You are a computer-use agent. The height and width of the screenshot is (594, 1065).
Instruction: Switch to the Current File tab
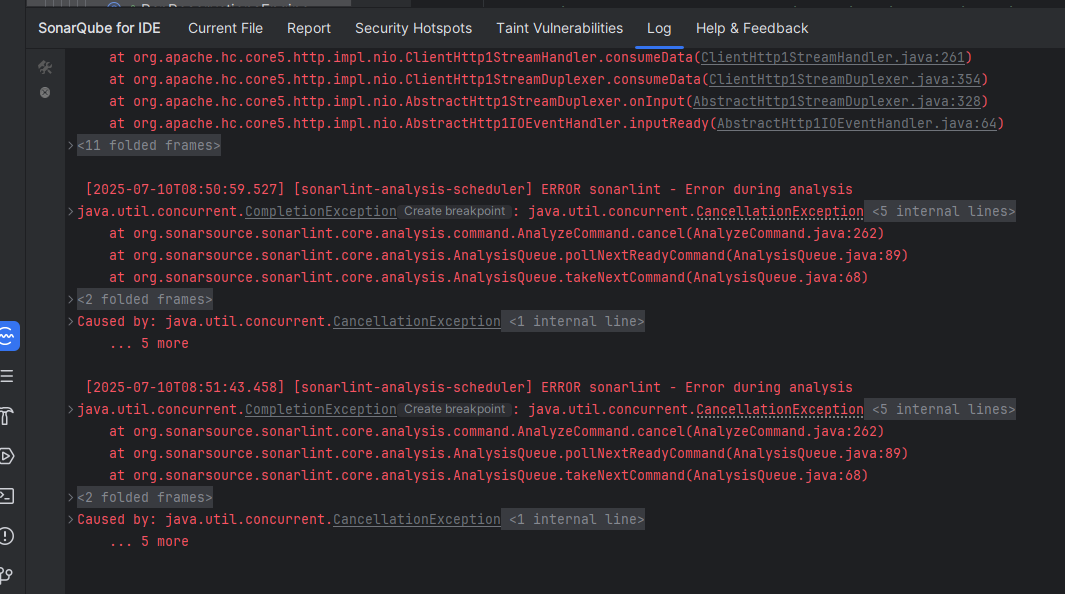[x=225, y=28]
